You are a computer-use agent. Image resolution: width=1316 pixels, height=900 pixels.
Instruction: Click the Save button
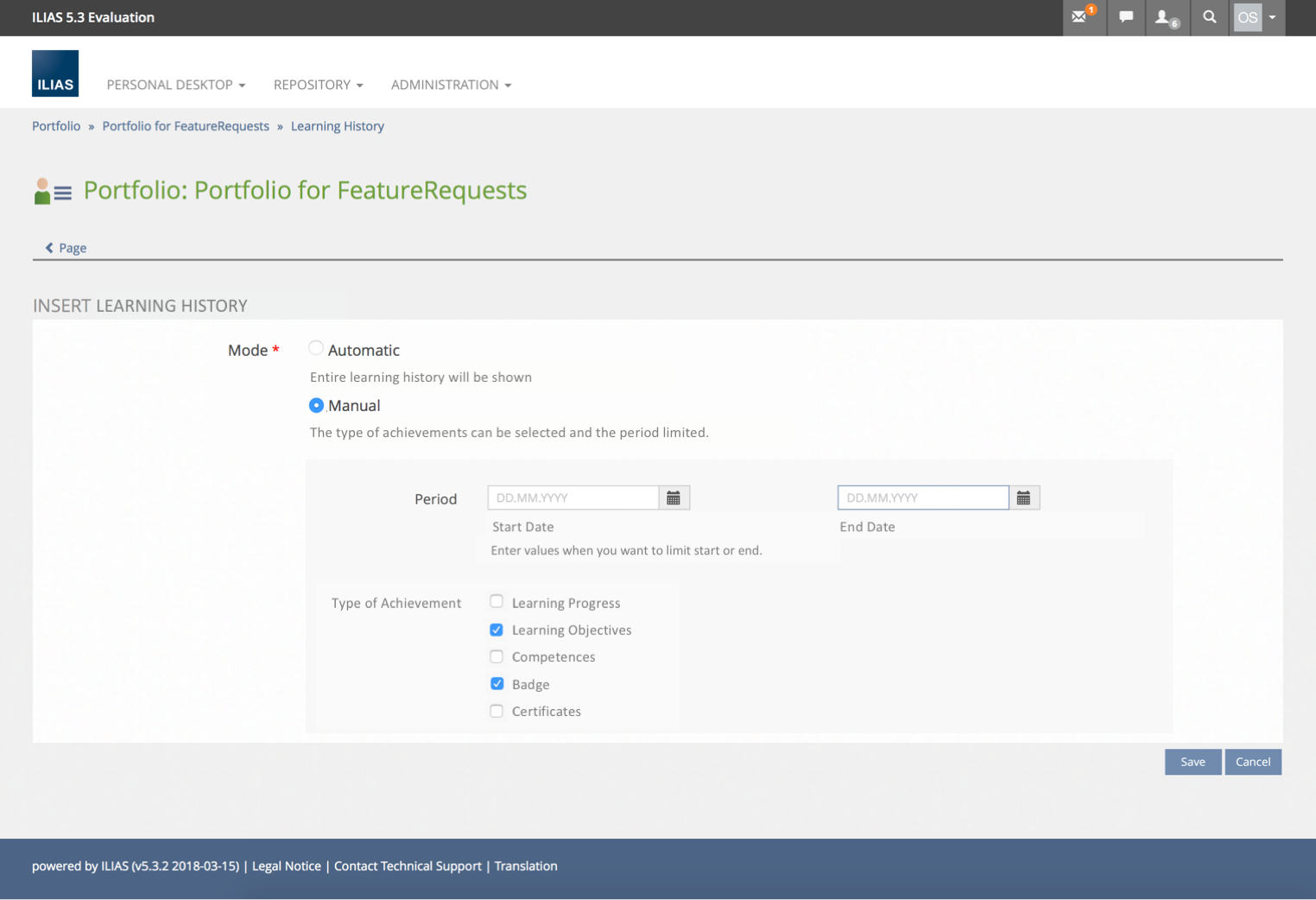coord(1193,762)
